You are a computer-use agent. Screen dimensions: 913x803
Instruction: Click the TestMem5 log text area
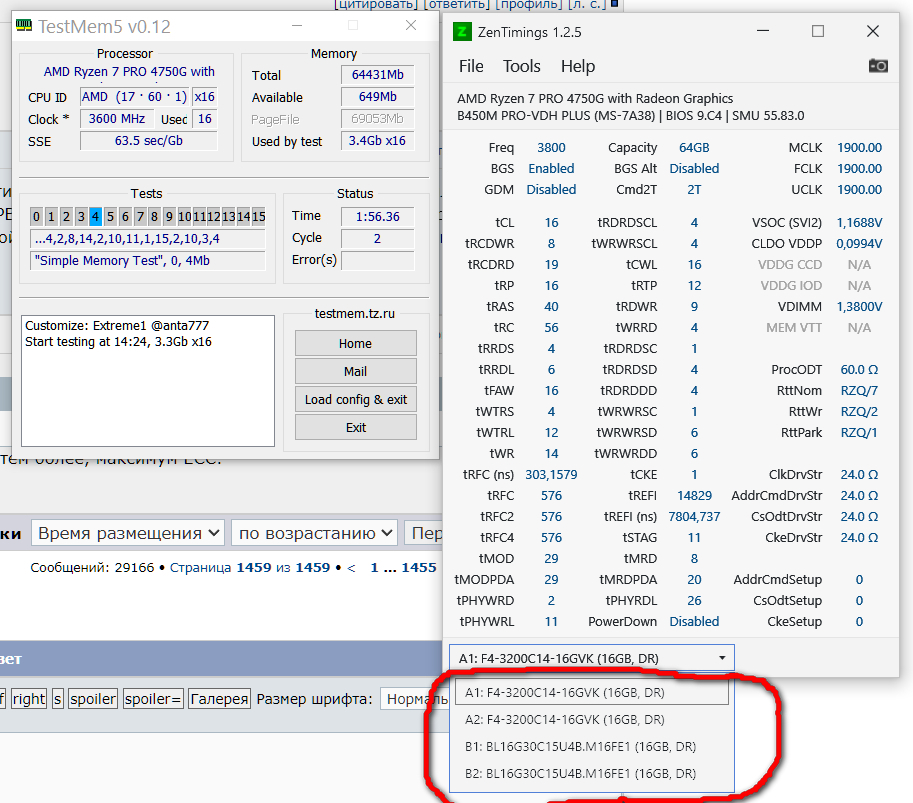point(148,381)
